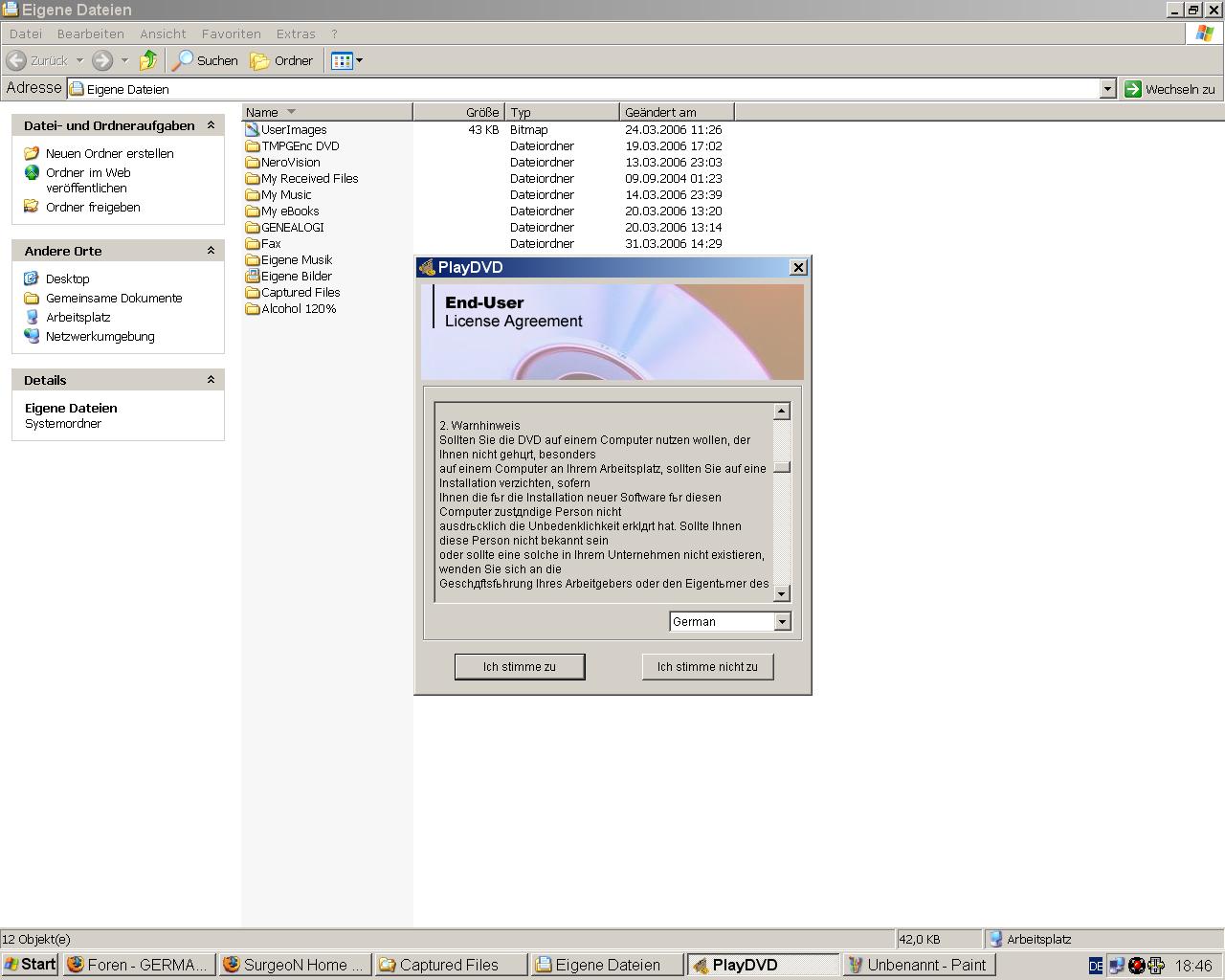Collapse Datei- und Ordneraufgaben panel
The width and height of the screenshot is (1225, 980).
coord(211,125)
